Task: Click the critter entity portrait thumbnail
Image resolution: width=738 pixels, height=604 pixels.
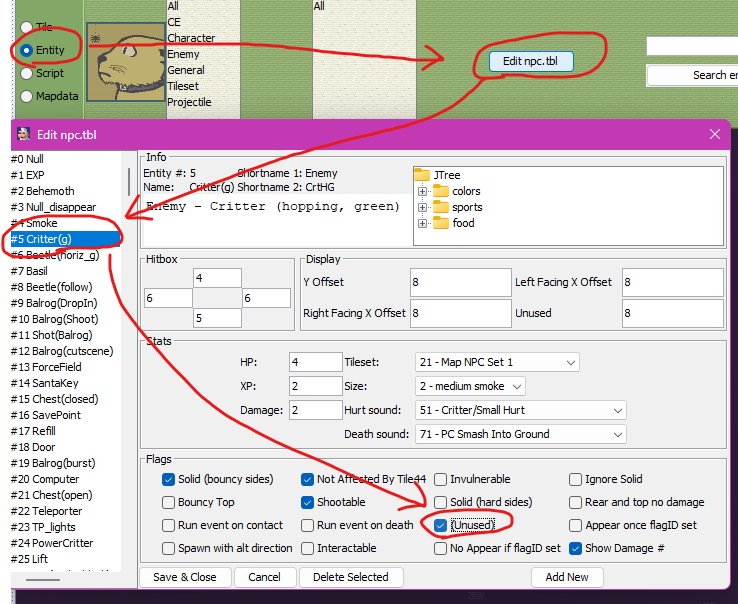Action: click(125, 62)
